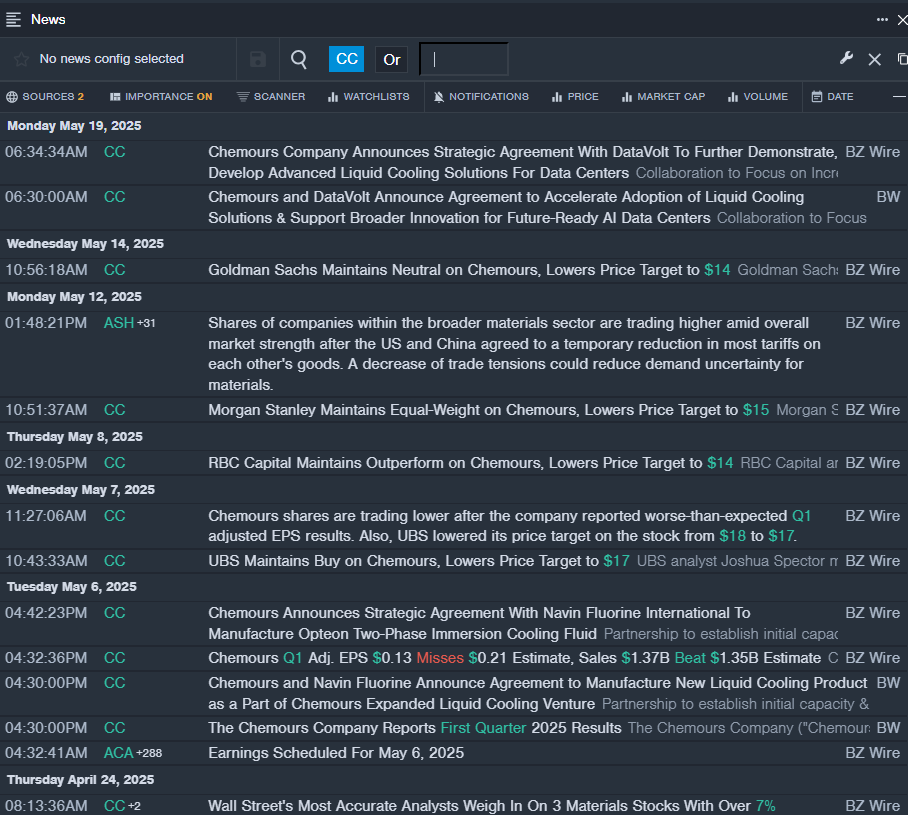
Task: Open the UBS Maintains Buy headline
Action: point(419,561)
